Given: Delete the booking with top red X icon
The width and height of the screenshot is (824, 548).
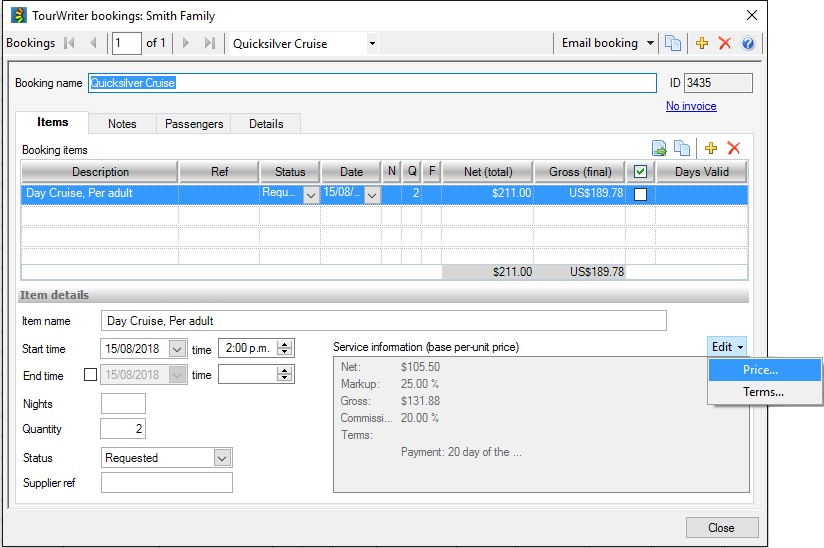Looking at the screenshot, I should tap(725, 43).
